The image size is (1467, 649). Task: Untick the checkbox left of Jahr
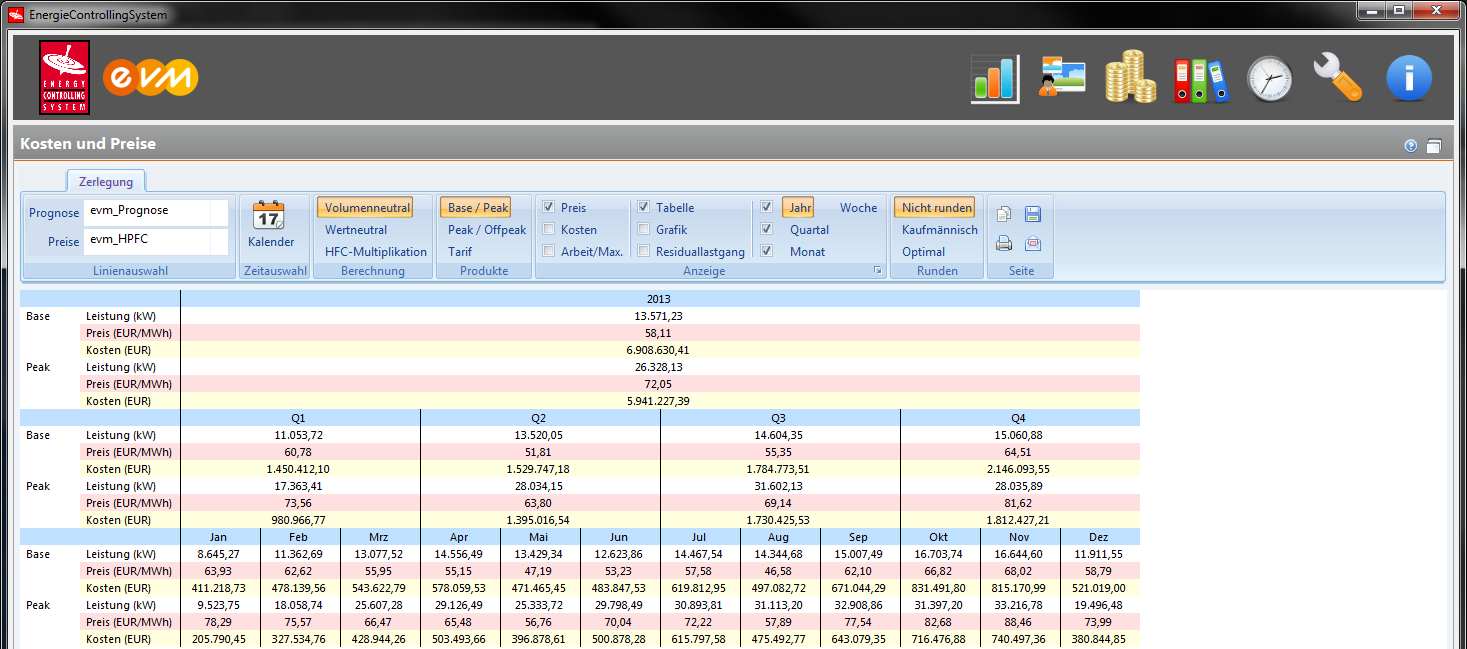tap(766, 208)
